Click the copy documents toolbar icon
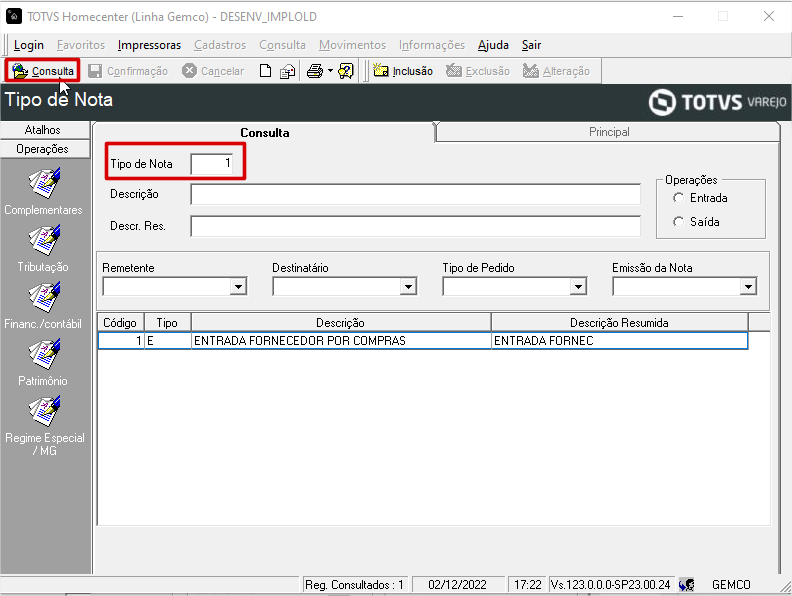Screen dimensions: 792x596 (x=287, y=71)
